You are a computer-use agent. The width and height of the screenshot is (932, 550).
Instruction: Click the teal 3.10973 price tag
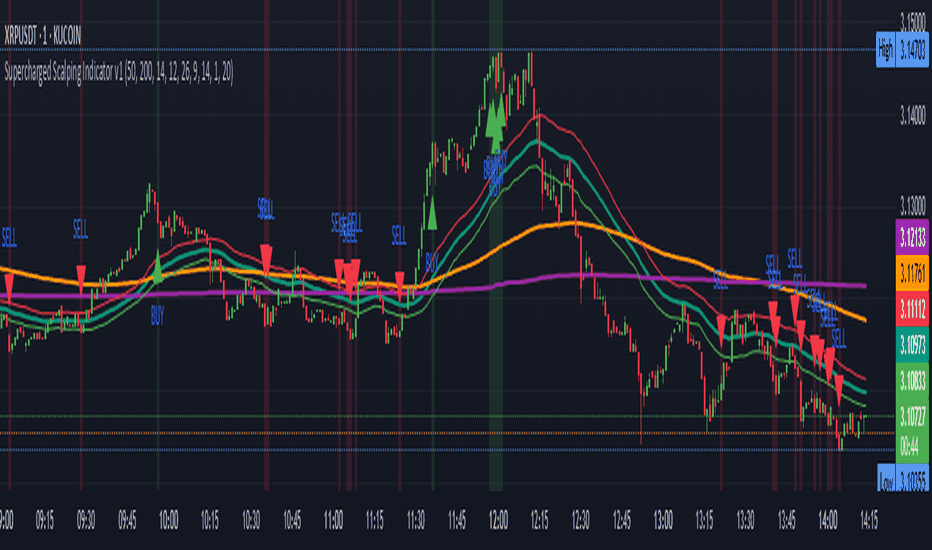click(x=912, y=344)
